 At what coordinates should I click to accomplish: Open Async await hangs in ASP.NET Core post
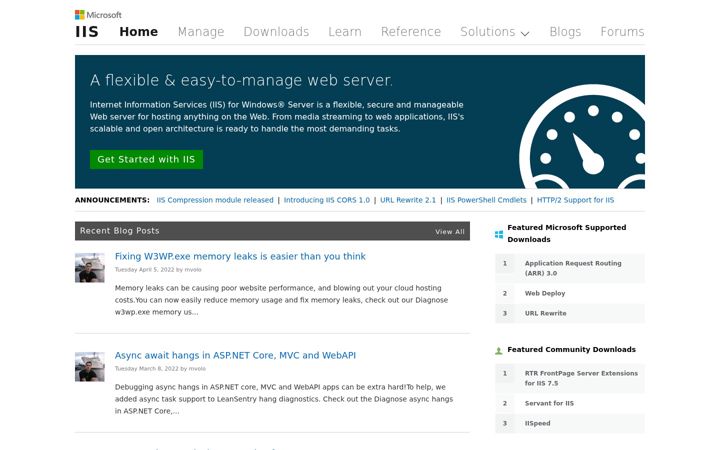tap(235, 355)
